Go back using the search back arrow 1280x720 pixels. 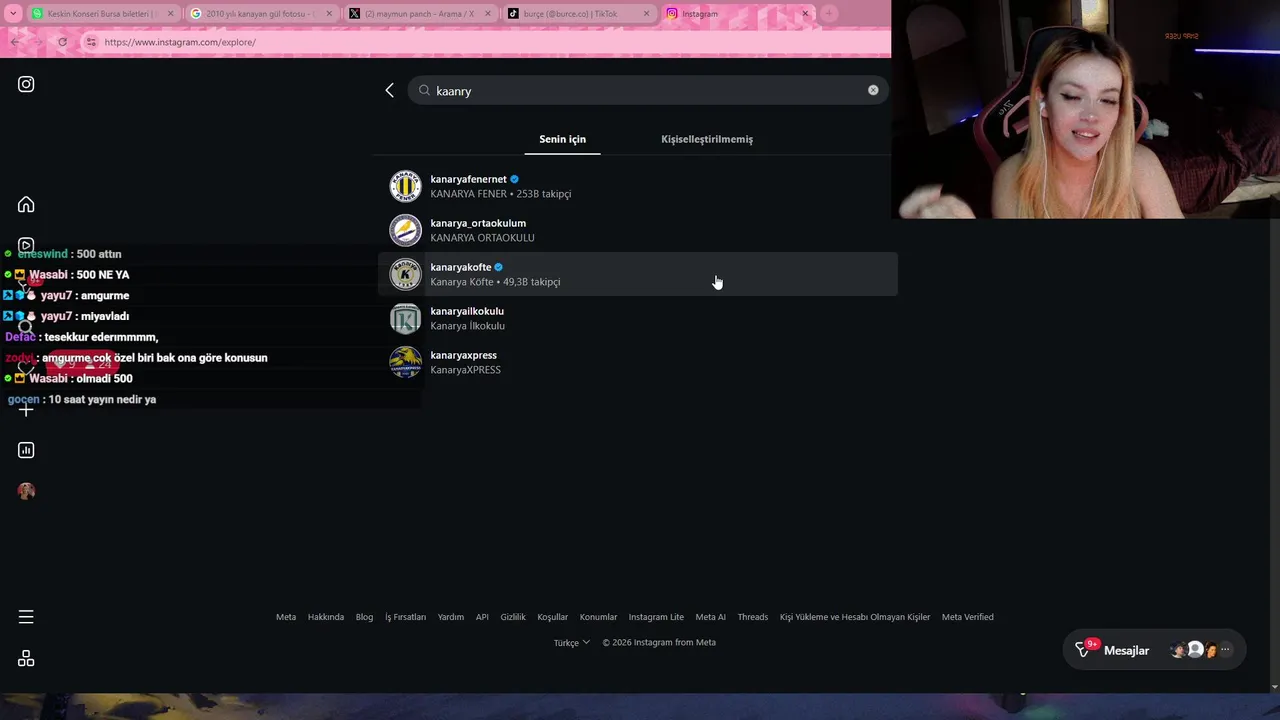[x=390, y=90]
